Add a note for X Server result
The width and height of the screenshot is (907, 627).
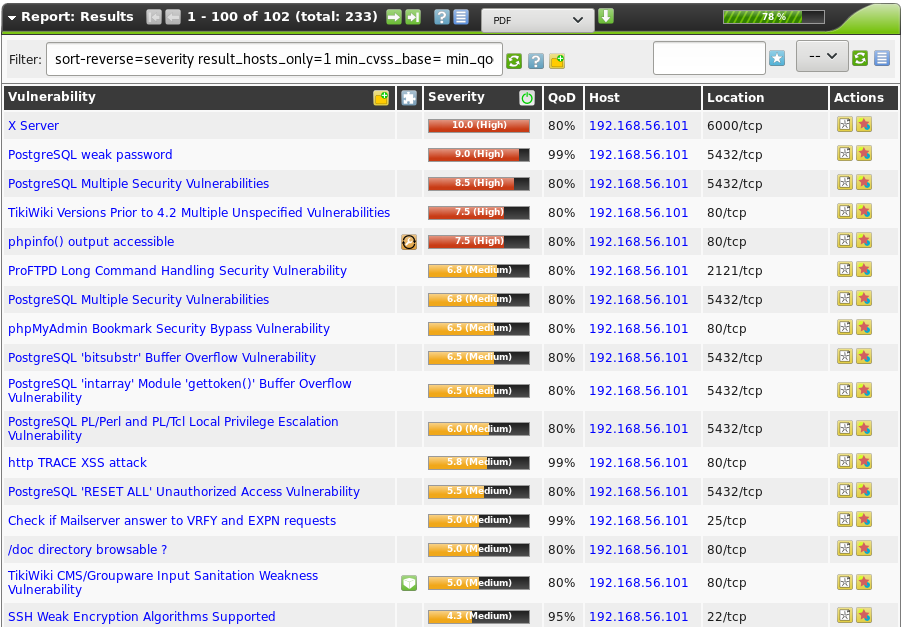point(845,126)
